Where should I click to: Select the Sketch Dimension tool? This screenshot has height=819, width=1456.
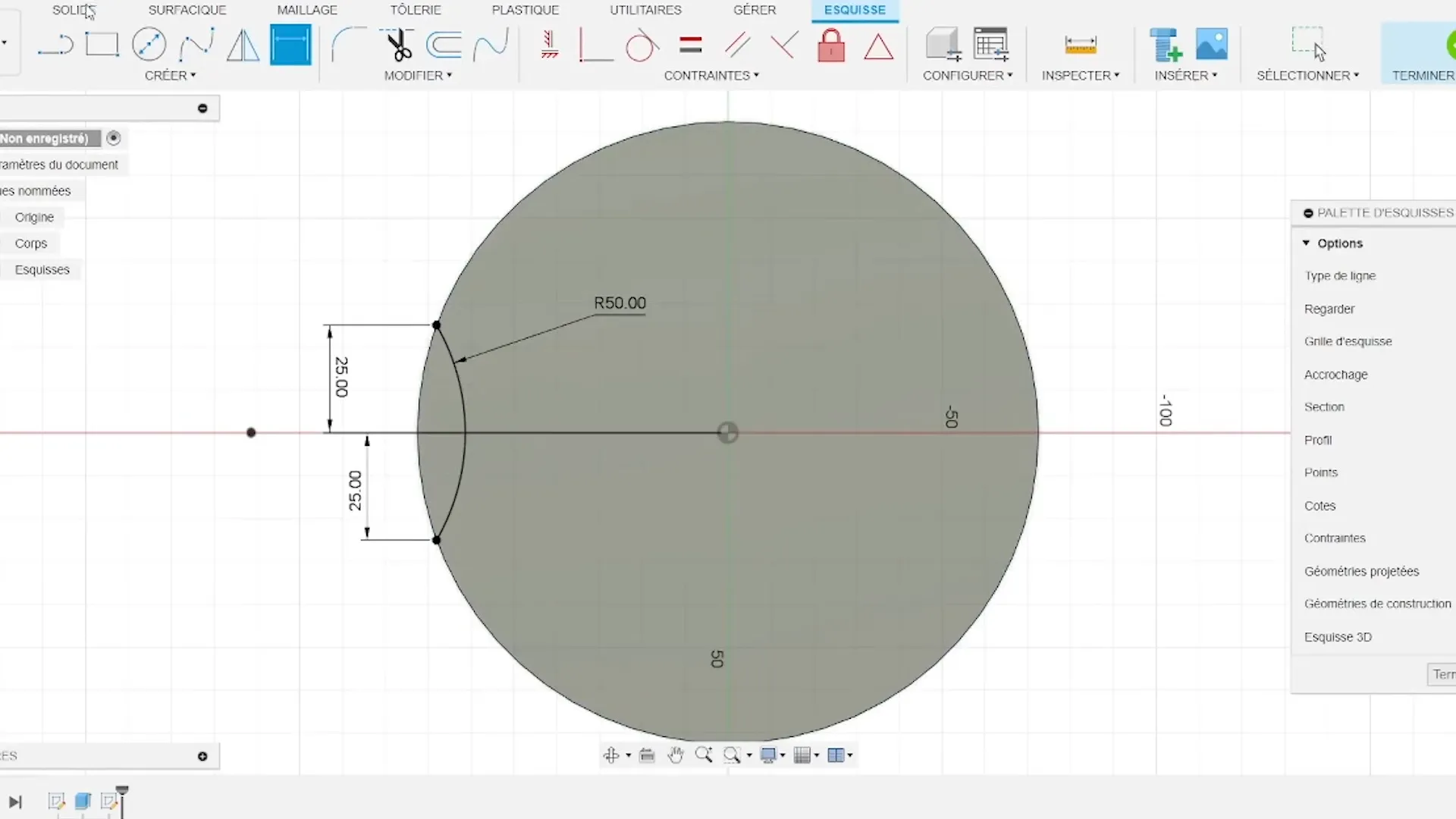click(290, 45)
